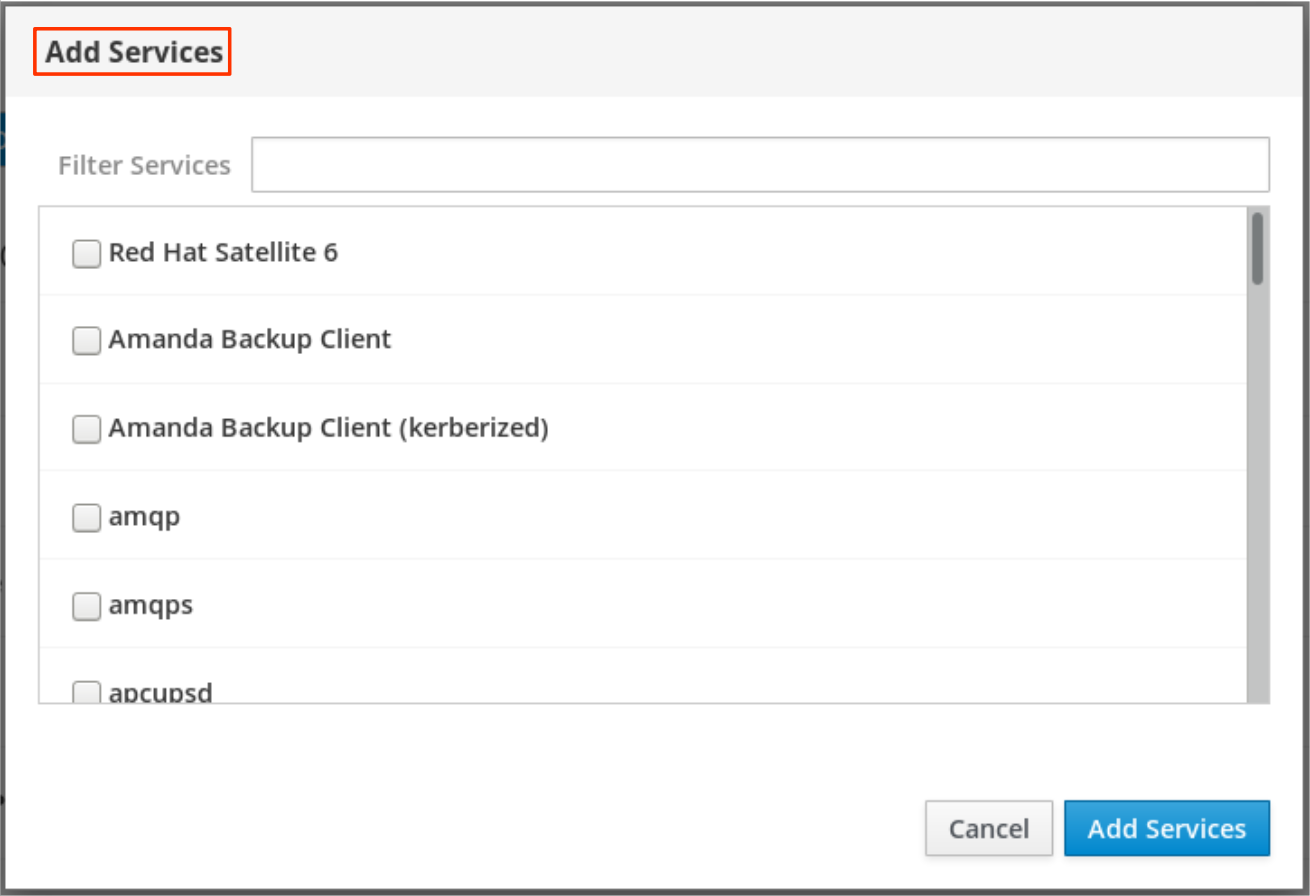Select the amqp service checkbox
Image resolution: width=1310 pixels, height=896 pixels.
click(87, 518)
